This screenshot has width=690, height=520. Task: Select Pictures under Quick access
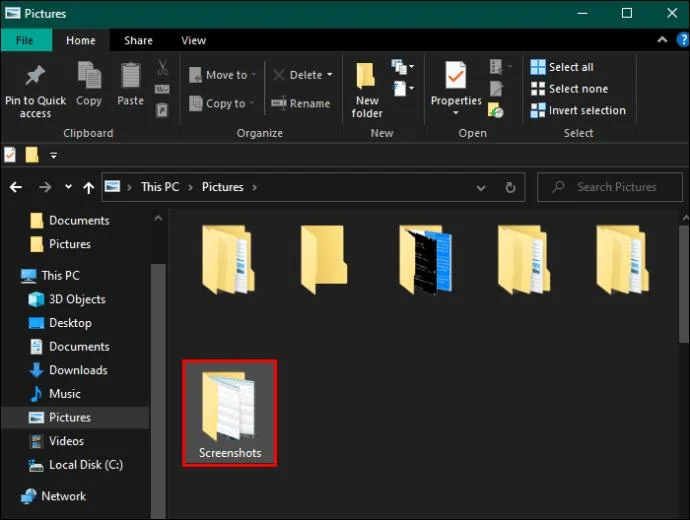[x=60, y=244]
